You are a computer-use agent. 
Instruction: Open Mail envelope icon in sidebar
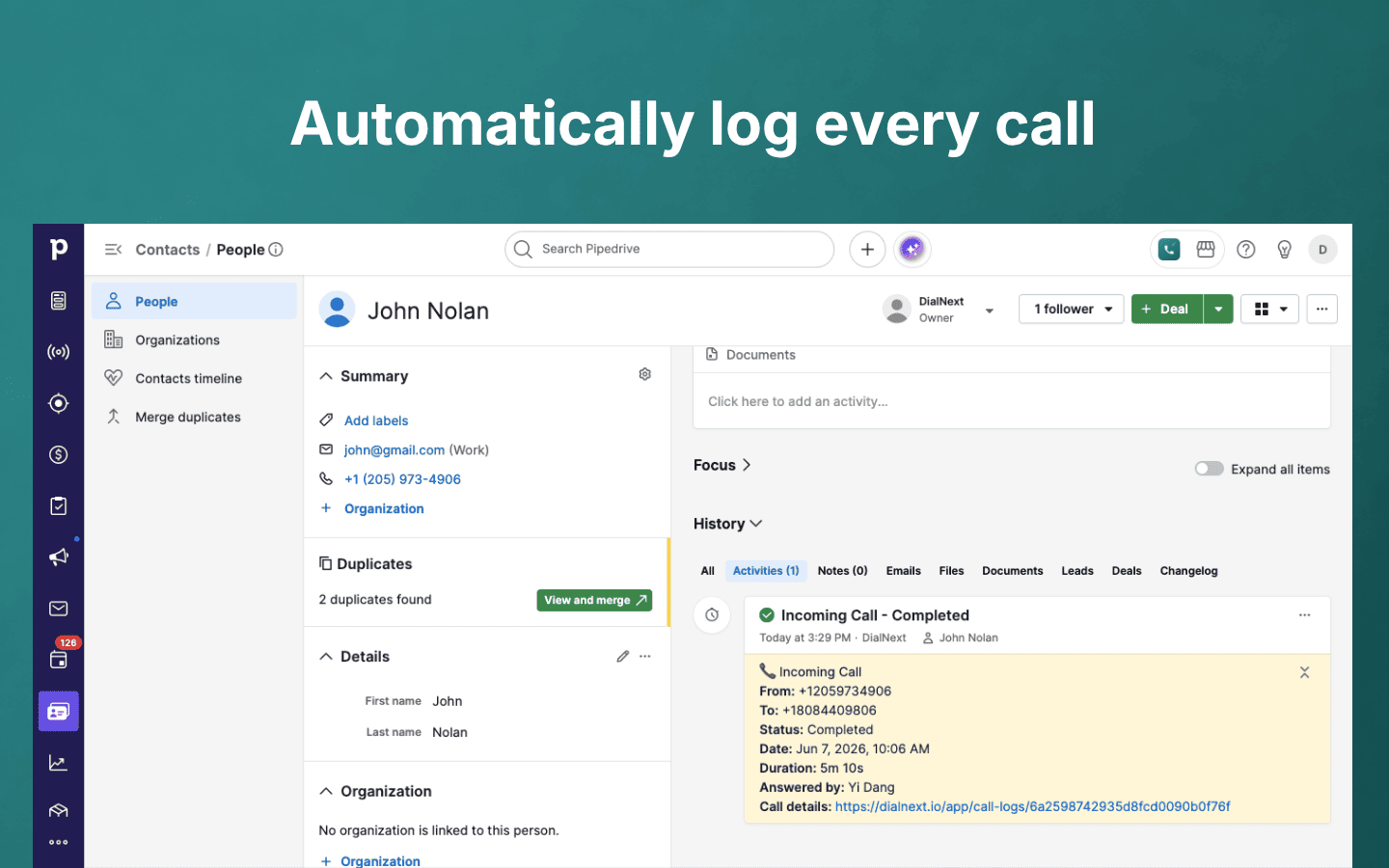pyautogui.click(x=59, y=609)
